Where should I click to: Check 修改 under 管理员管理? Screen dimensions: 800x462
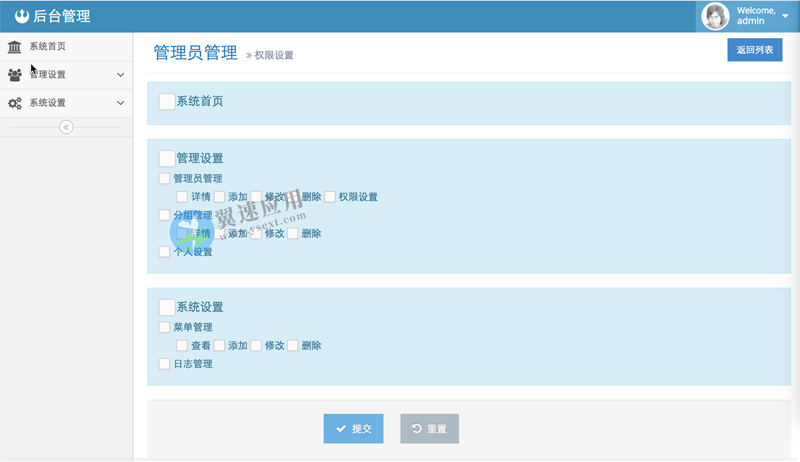(256, 197)
